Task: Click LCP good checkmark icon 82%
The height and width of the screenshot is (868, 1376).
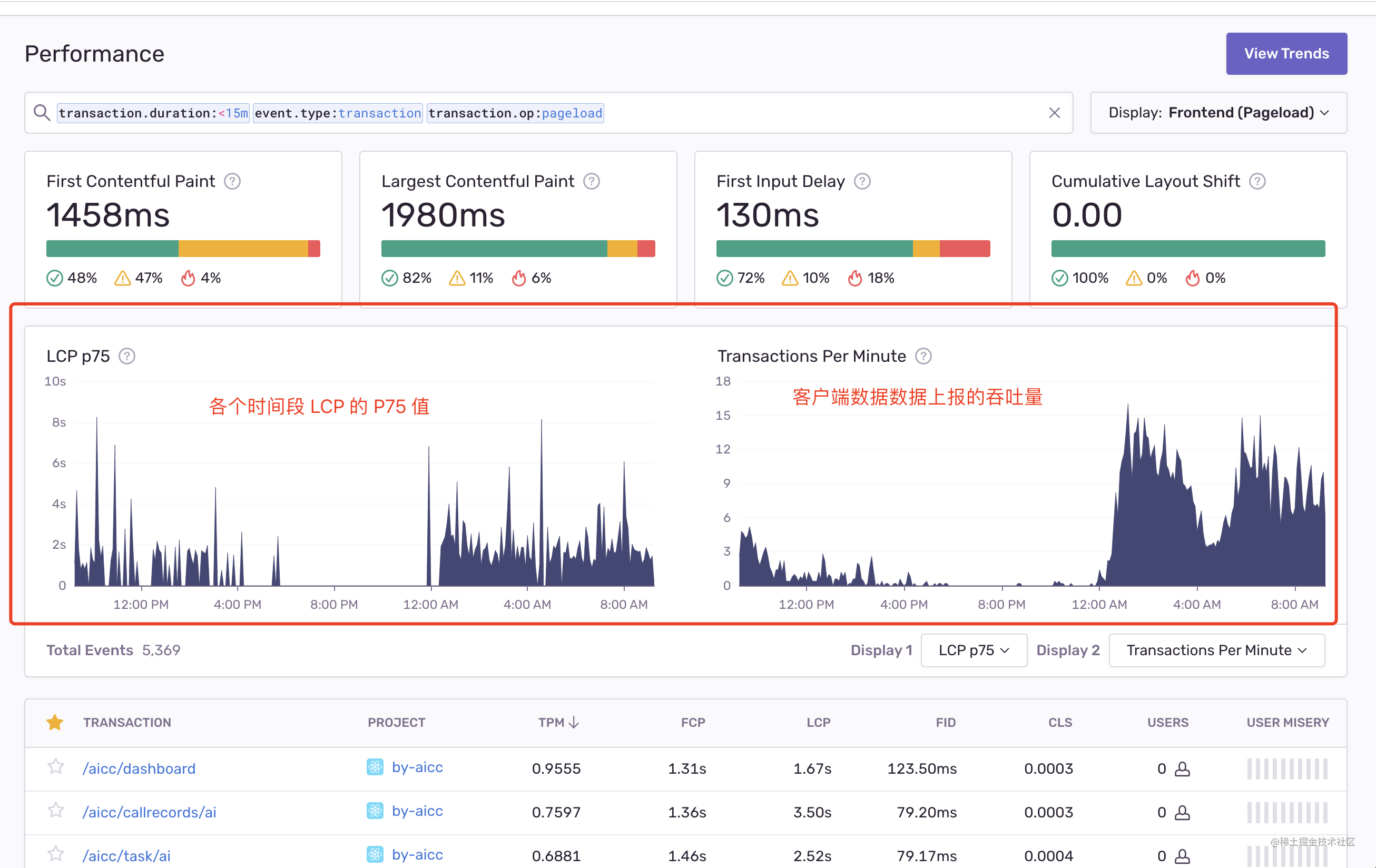Action: (389, 278)
